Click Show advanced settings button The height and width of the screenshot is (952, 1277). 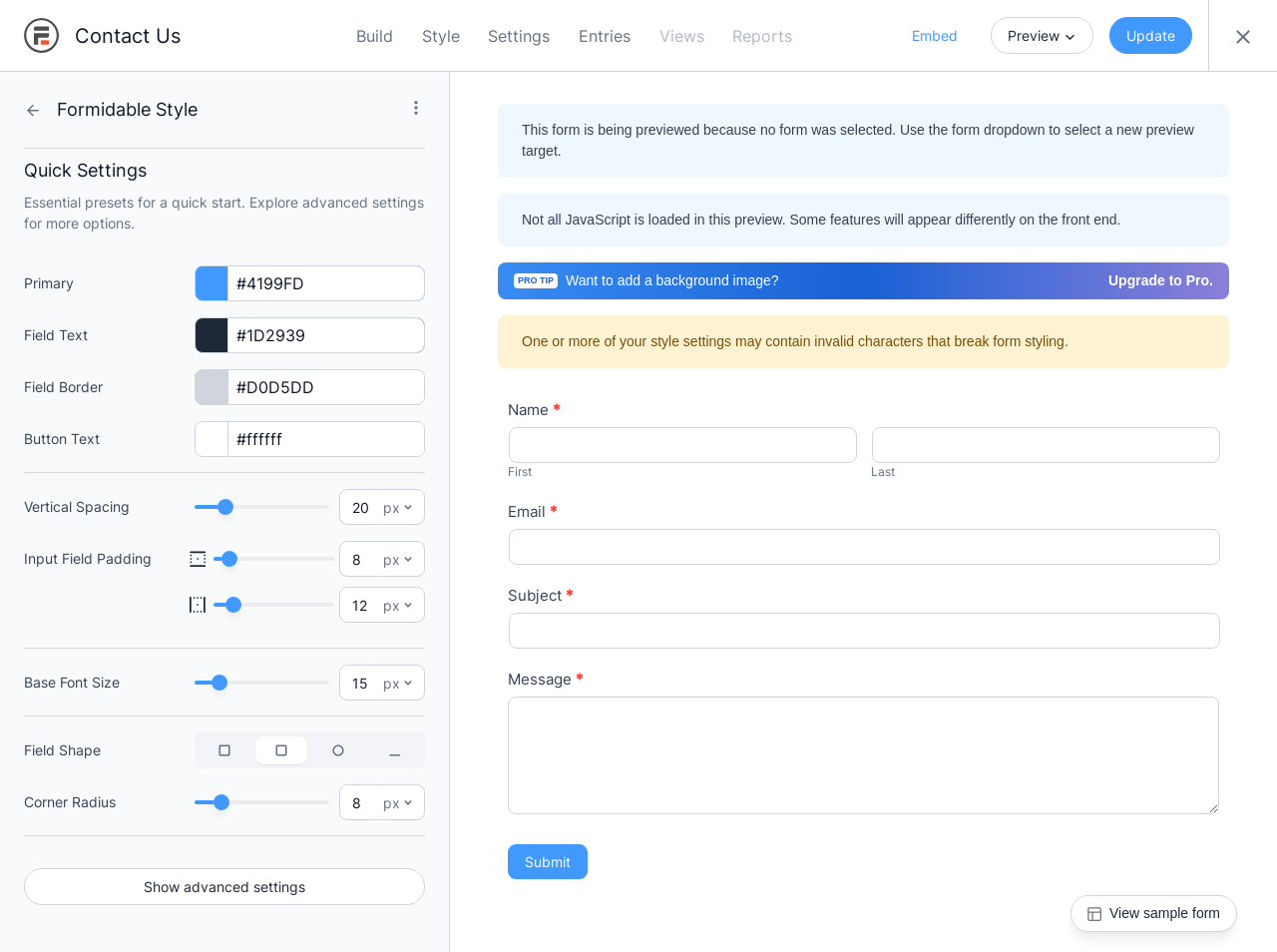tap(224, 887)
